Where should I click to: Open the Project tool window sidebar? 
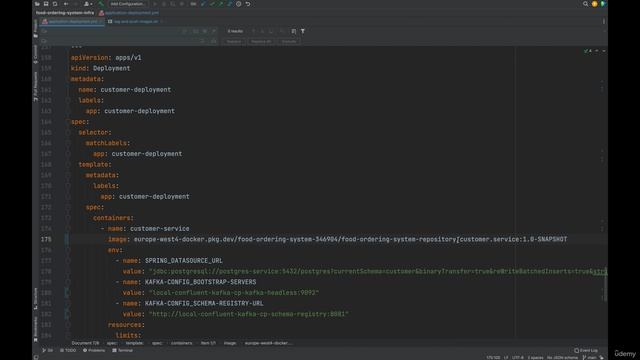[x=36, y=29]
